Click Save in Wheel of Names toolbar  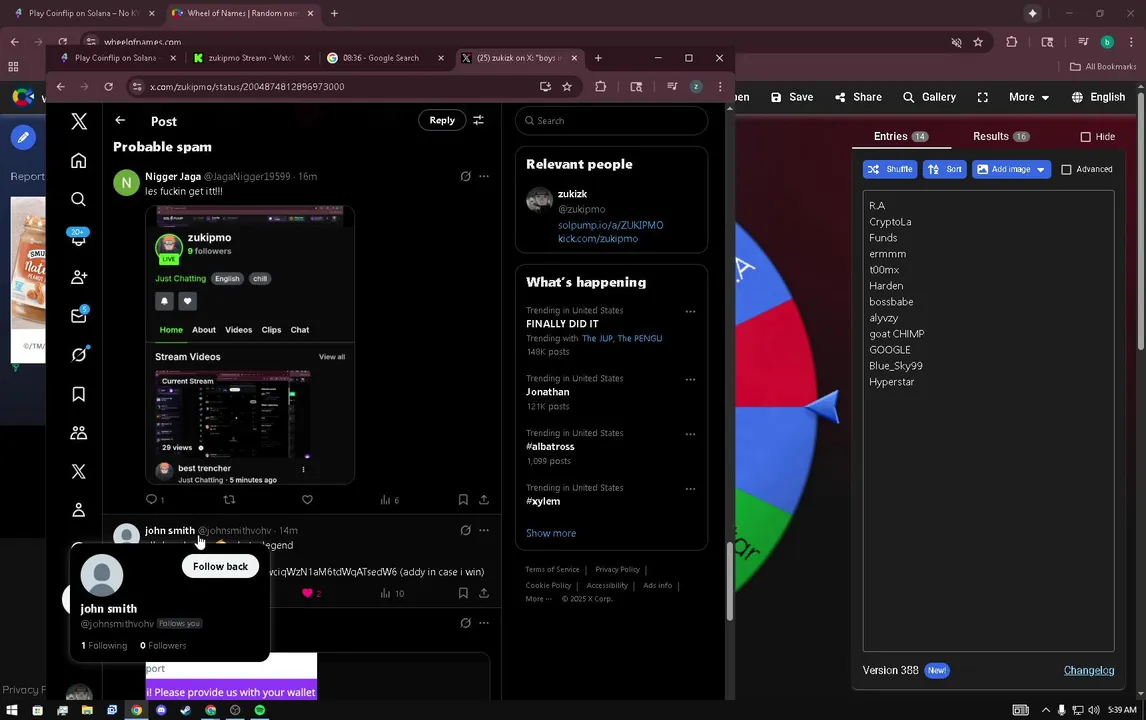(x=792, y=97)
